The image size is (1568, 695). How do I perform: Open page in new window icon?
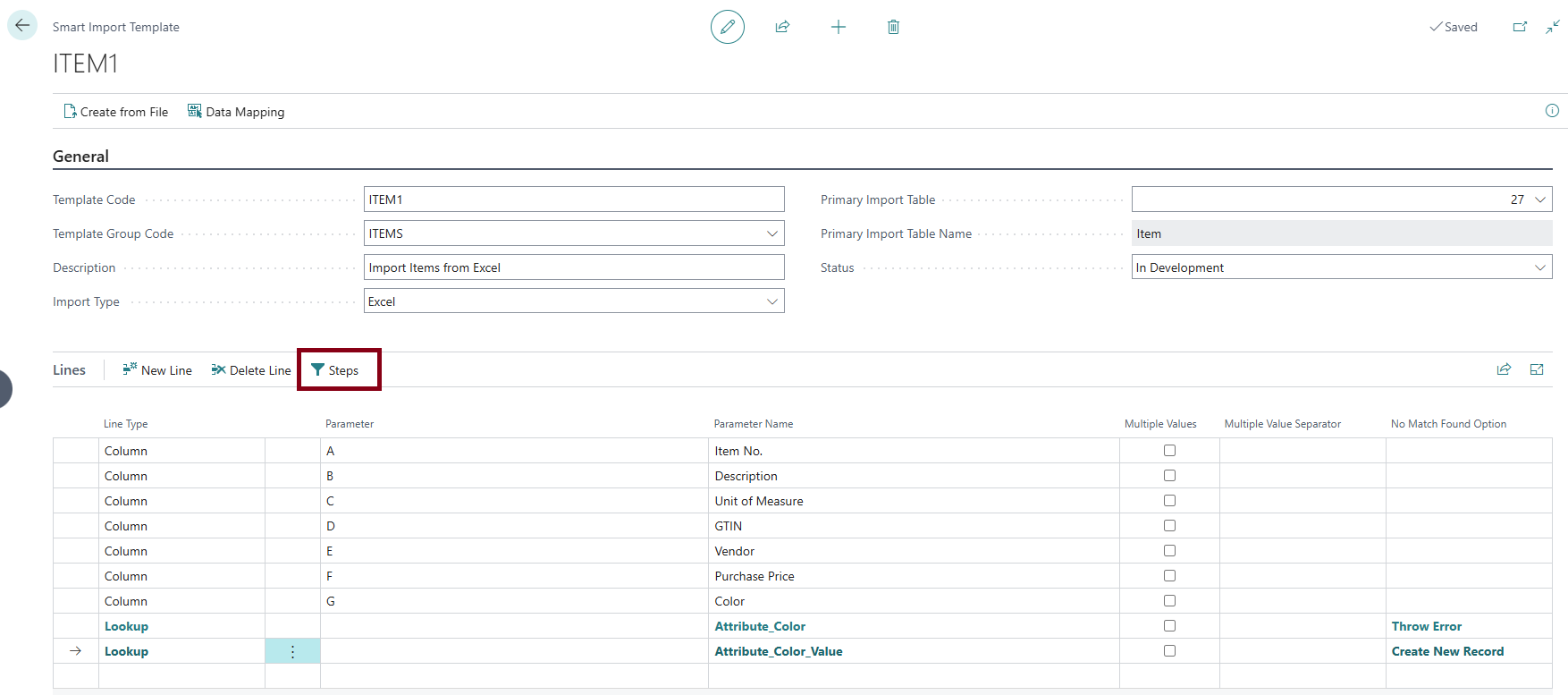(1520, 27)
